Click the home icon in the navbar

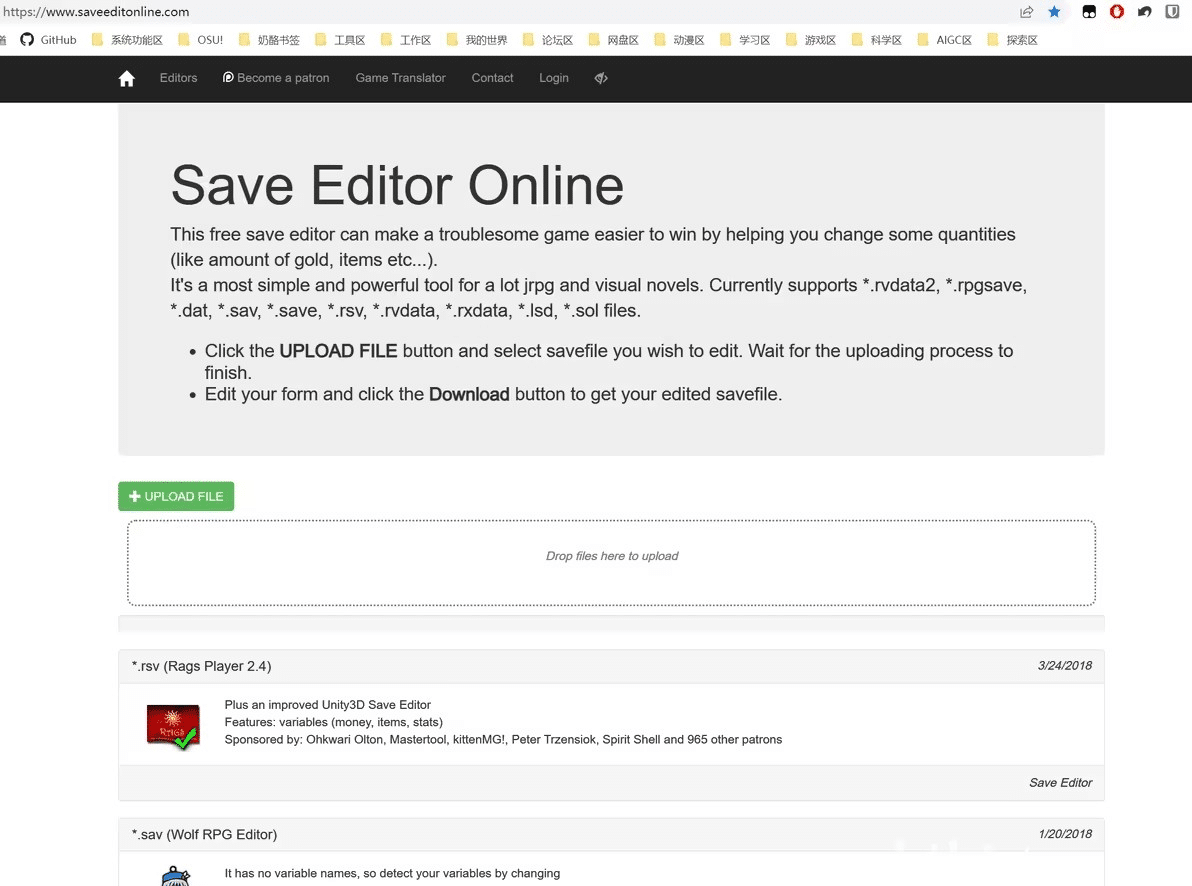[126, 78]
